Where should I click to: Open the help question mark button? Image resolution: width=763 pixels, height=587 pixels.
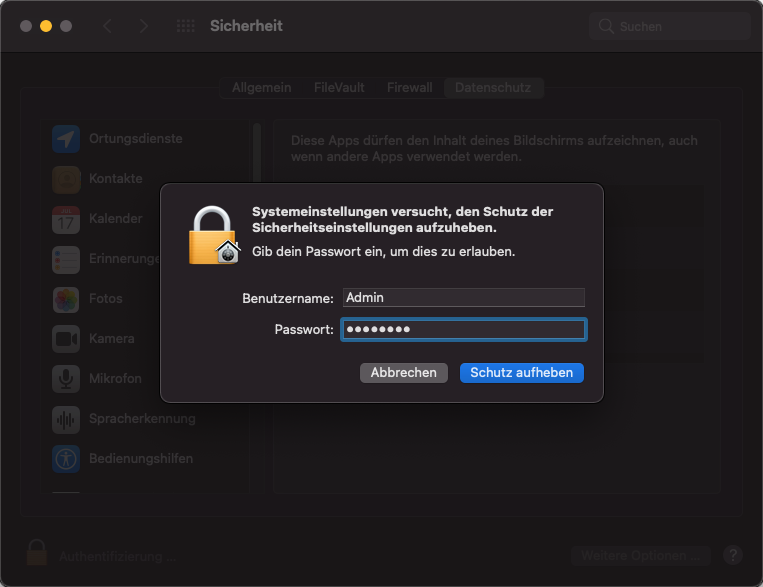click(732, 555)
